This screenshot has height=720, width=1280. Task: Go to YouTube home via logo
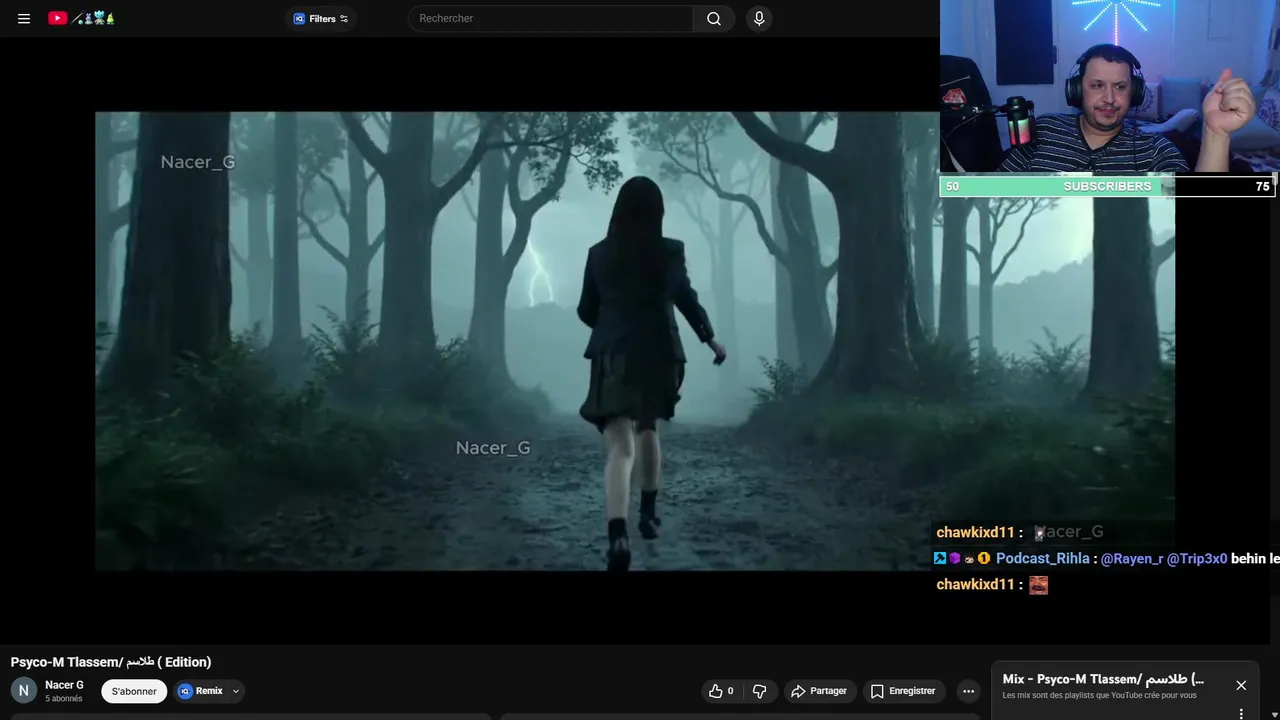(82, 18)
